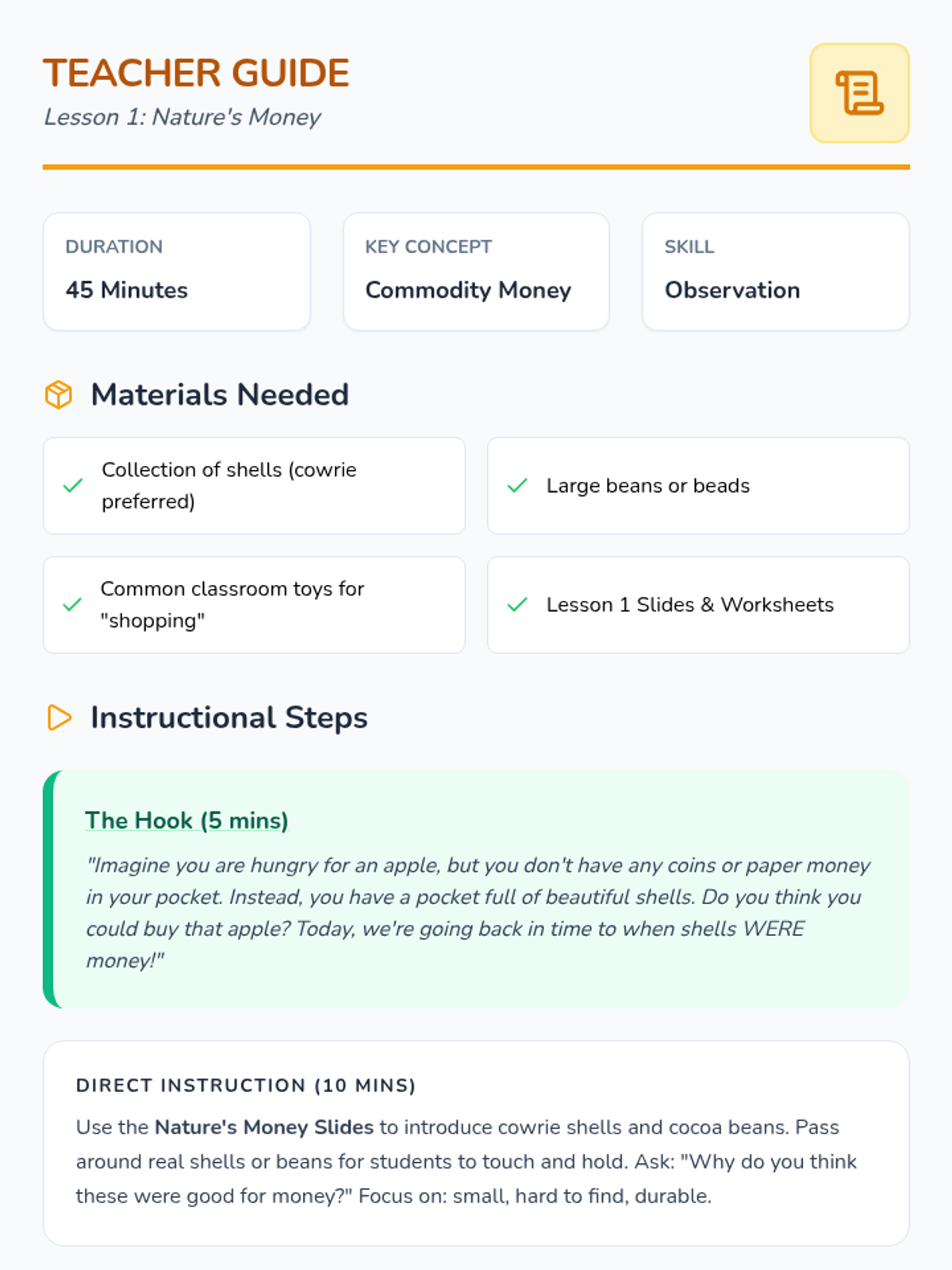The height and width of the screenshot is (1270, 952).
Task: Click the Lesson 1: Nature's Money subtitle
Action: pos(182,117)
